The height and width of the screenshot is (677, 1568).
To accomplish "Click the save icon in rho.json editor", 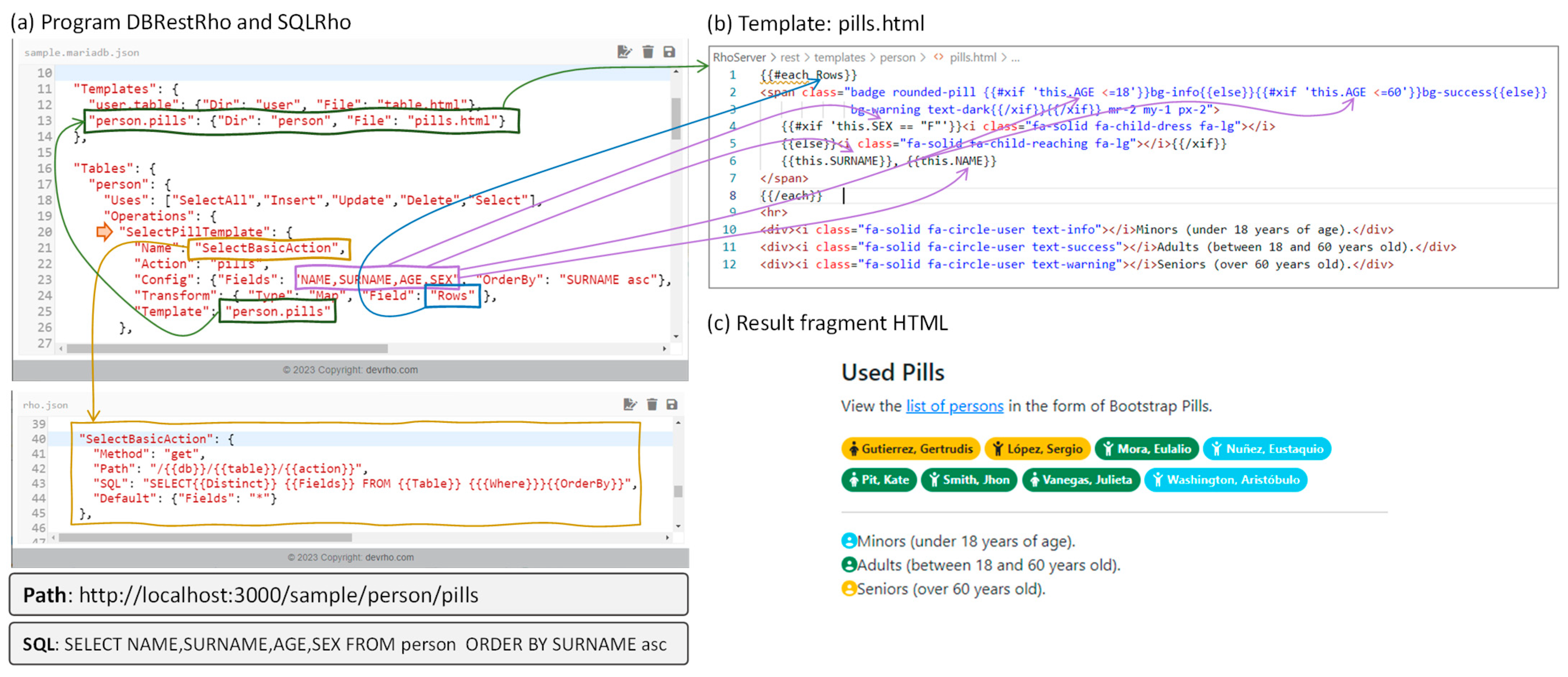I will [x=672, y=404].
